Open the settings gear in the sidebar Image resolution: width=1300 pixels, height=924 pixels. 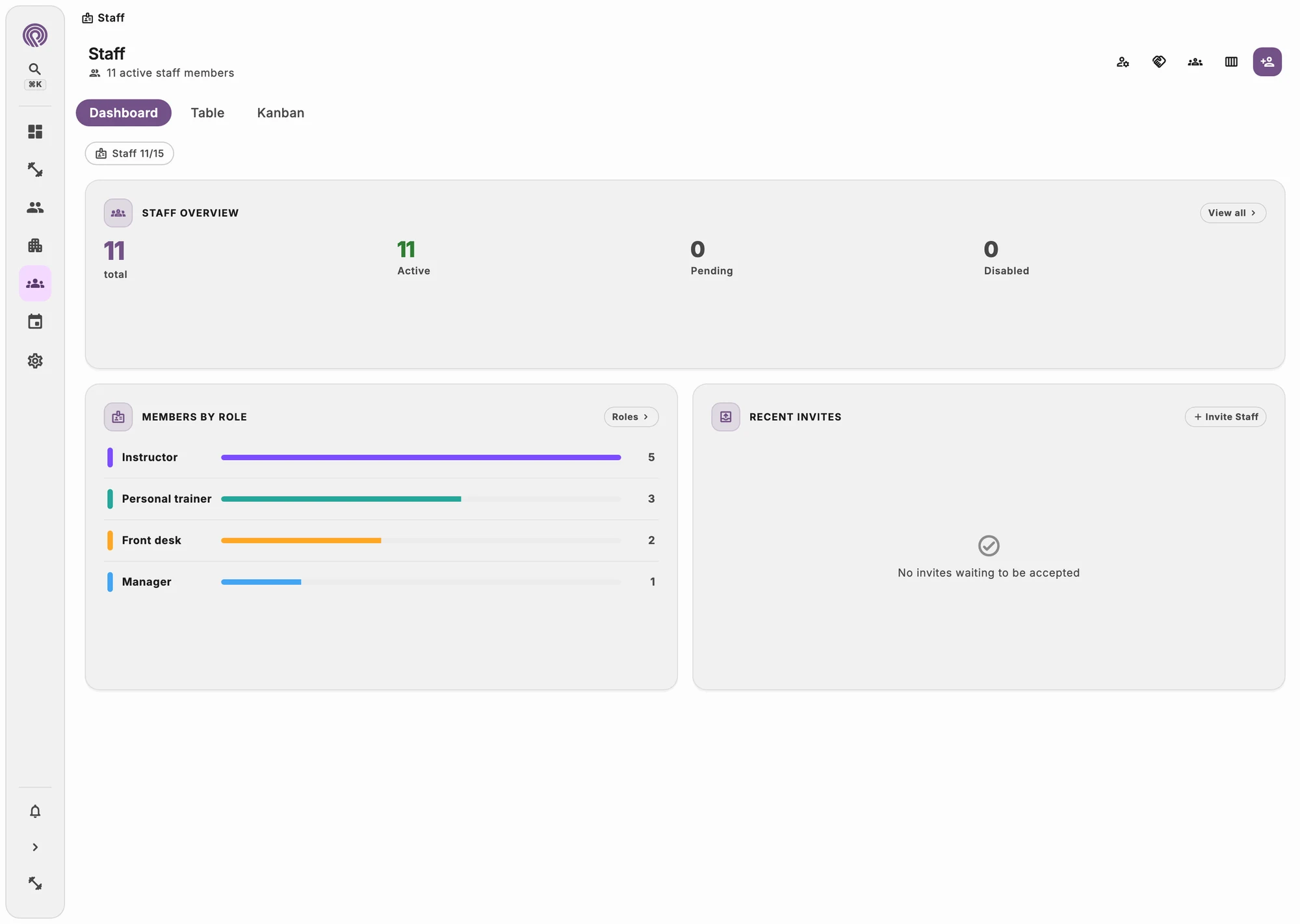[x=35, y=361]
